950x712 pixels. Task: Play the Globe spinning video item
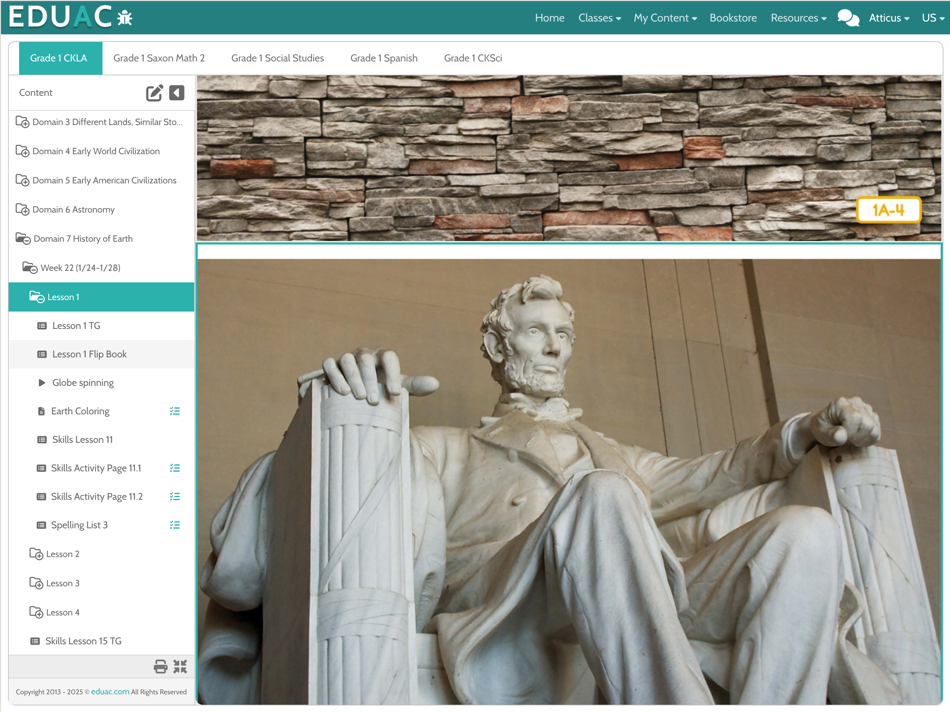click(x=82, y=382)
